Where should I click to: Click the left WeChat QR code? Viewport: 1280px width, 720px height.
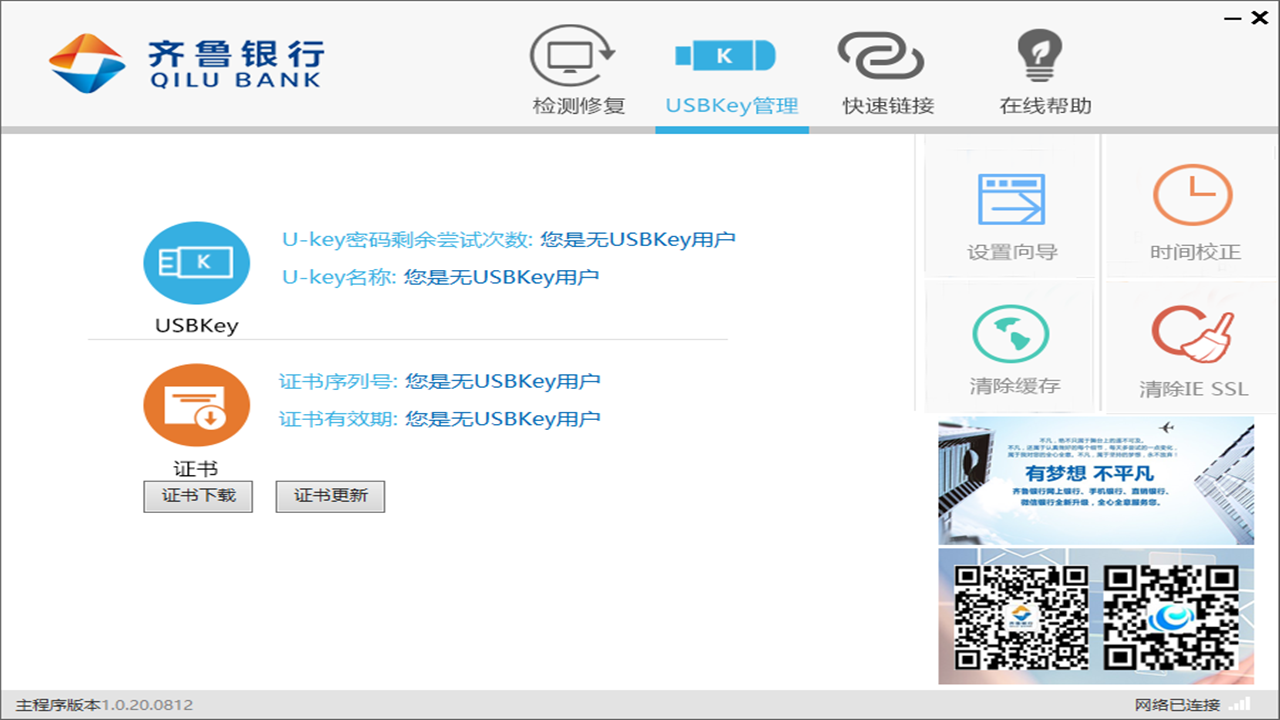(x=1020, y=617)
